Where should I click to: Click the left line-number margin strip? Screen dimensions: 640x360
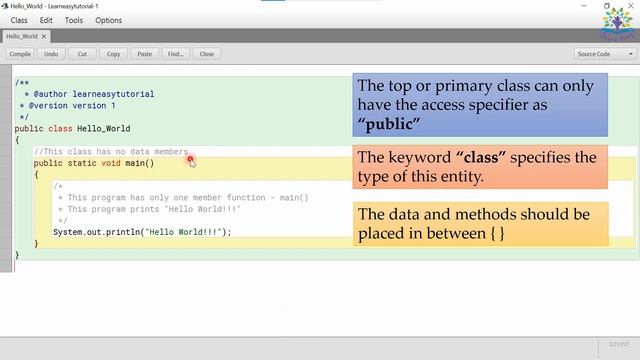point(6,168)
